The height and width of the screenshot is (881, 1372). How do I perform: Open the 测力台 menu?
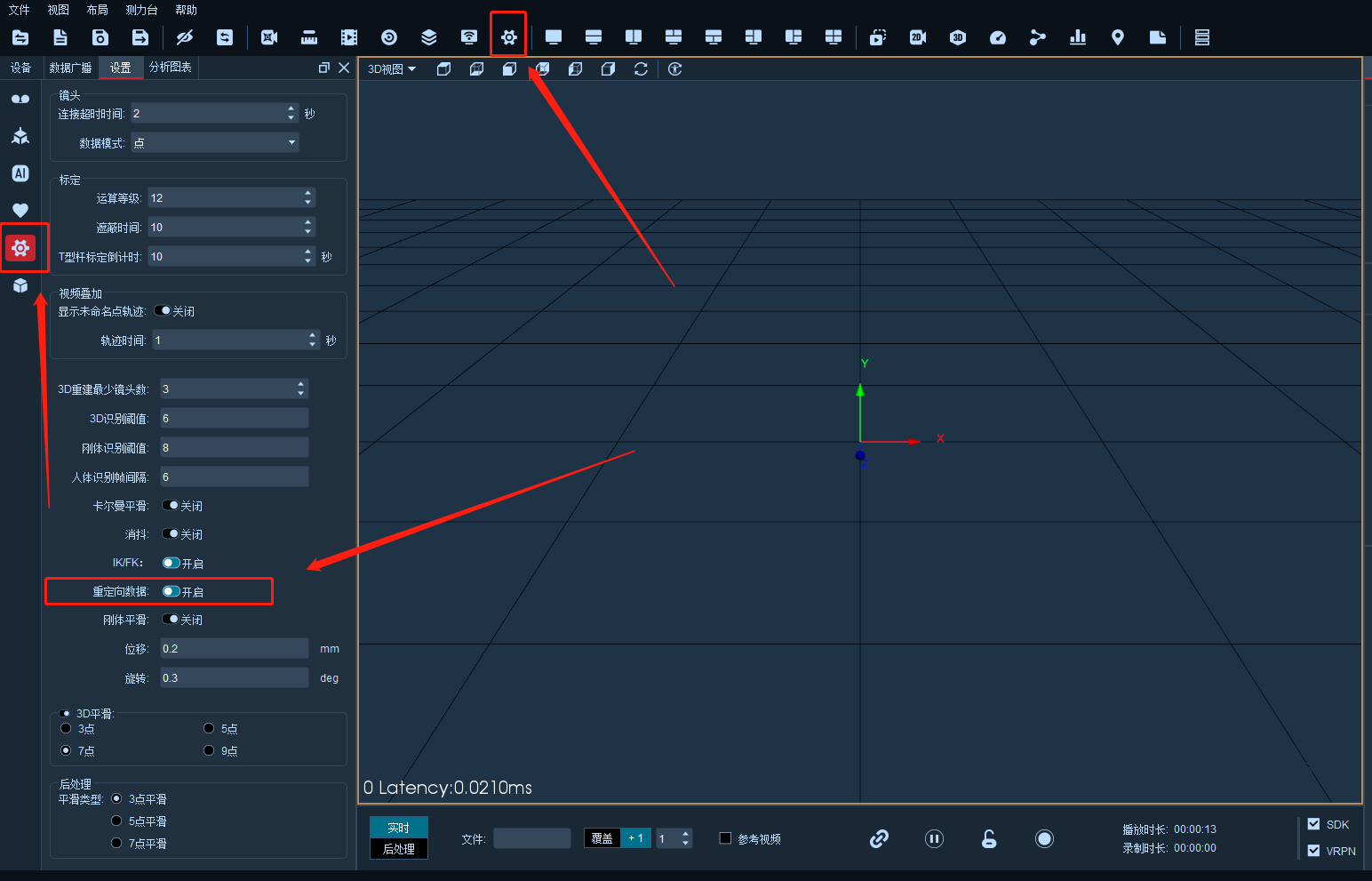point(141,10)
